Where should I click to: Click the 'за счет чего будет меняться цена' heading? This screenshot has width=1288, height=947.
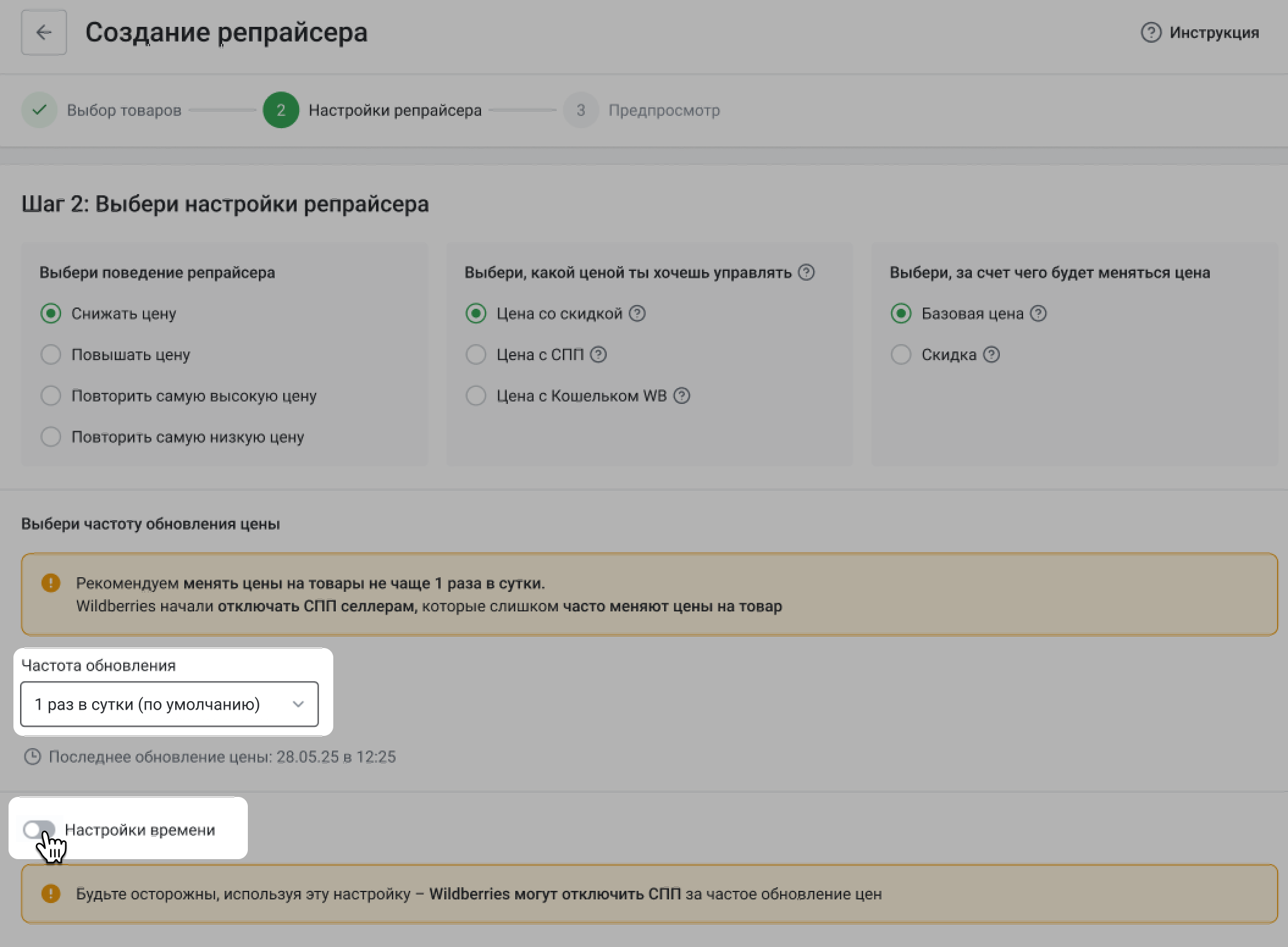(x=1050, y=273)
